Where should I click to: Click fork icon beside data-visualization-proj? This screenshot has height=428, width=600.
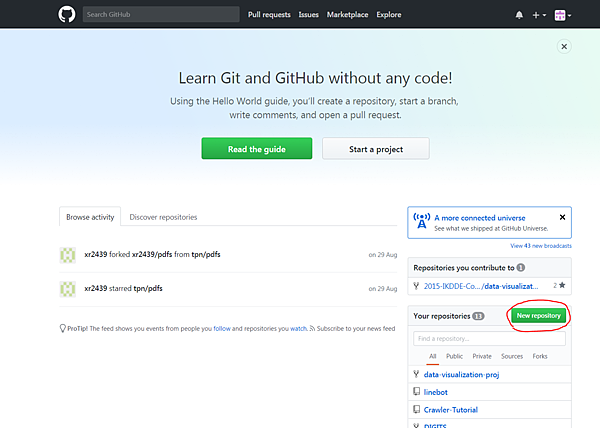[416, 374]
